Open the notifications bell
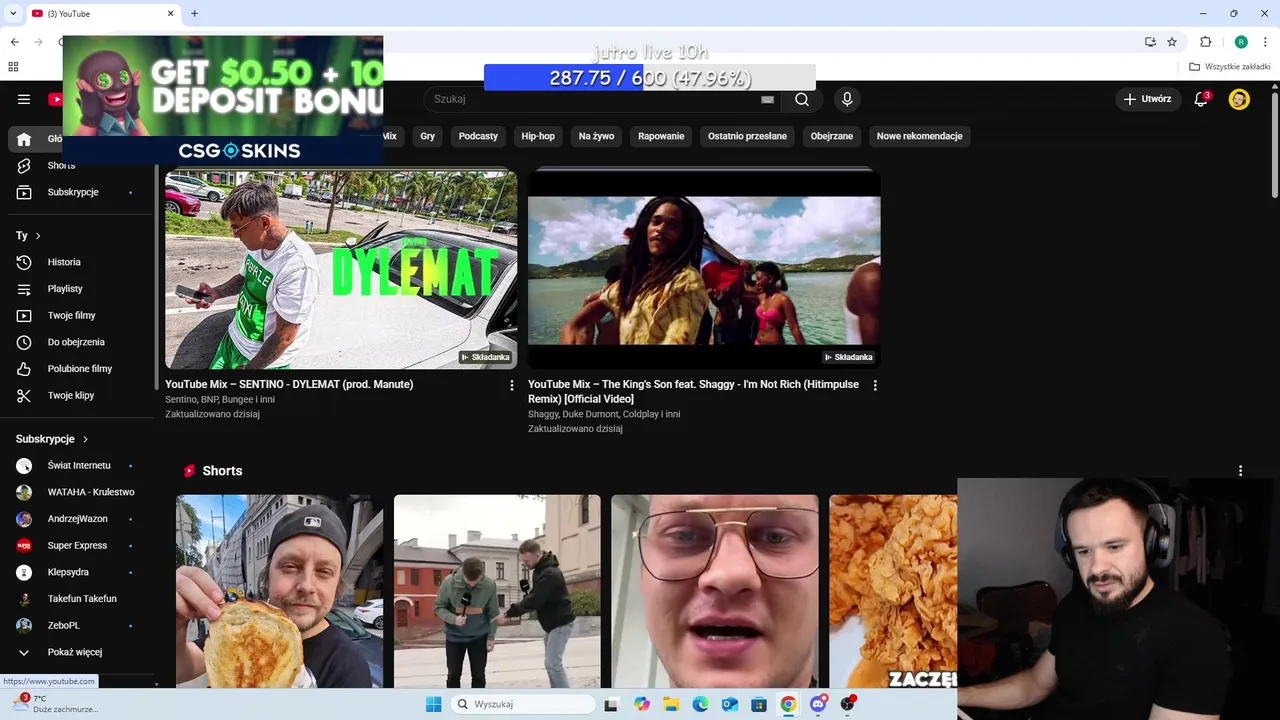The height and width of the screenshot is (720, 1280). (1202, 99)
